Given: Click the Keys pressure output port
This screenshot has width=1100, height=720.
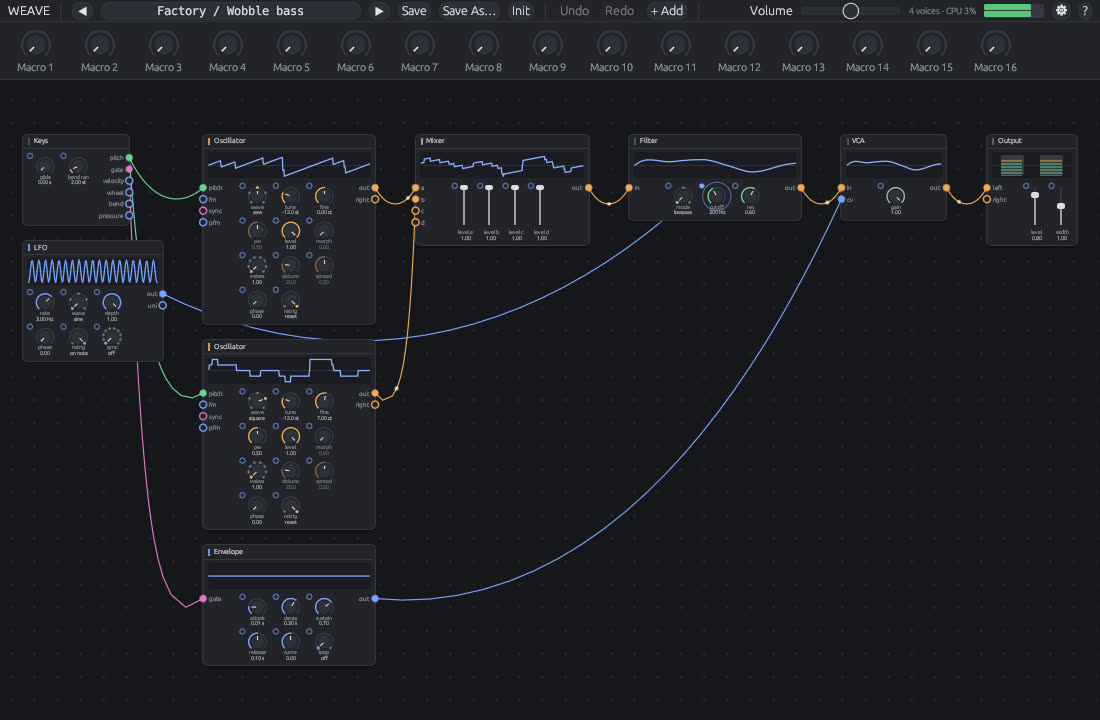Looking at the screenshot, I should click(x=129, y=215).
